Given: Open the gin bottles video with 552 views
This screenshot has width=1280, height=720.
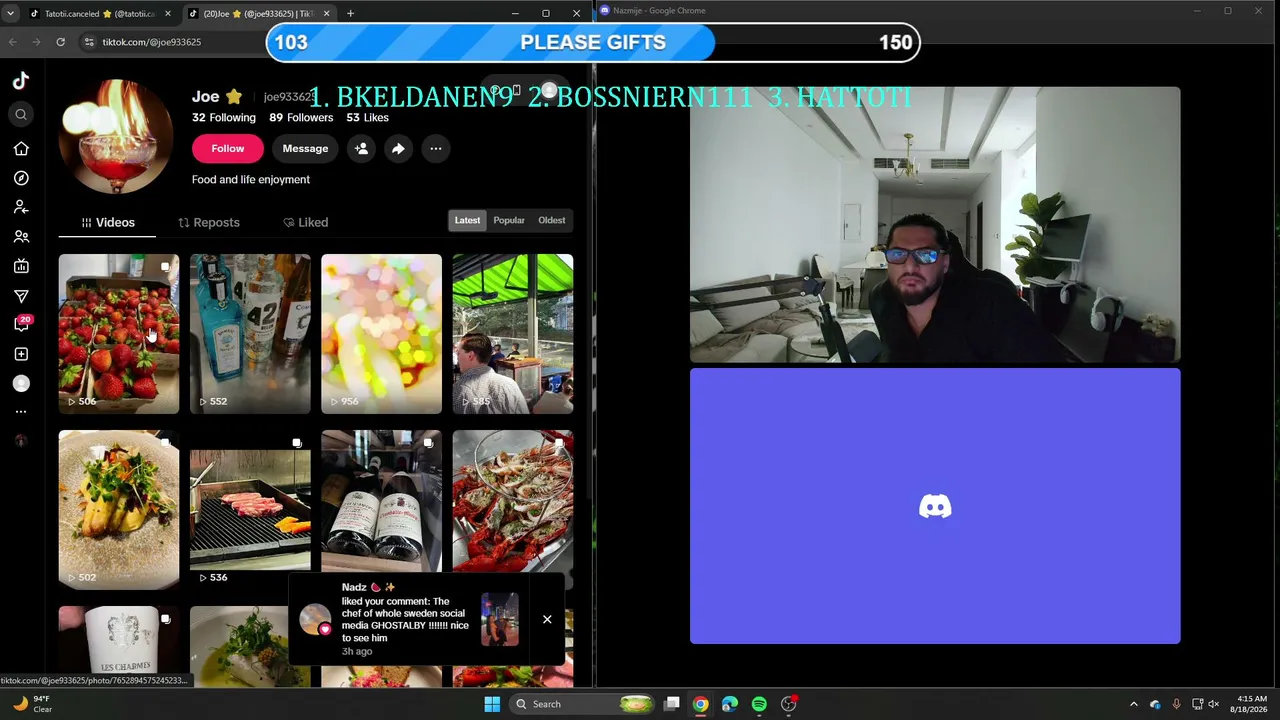Looking at the screenshot, I should pos(250,334).
